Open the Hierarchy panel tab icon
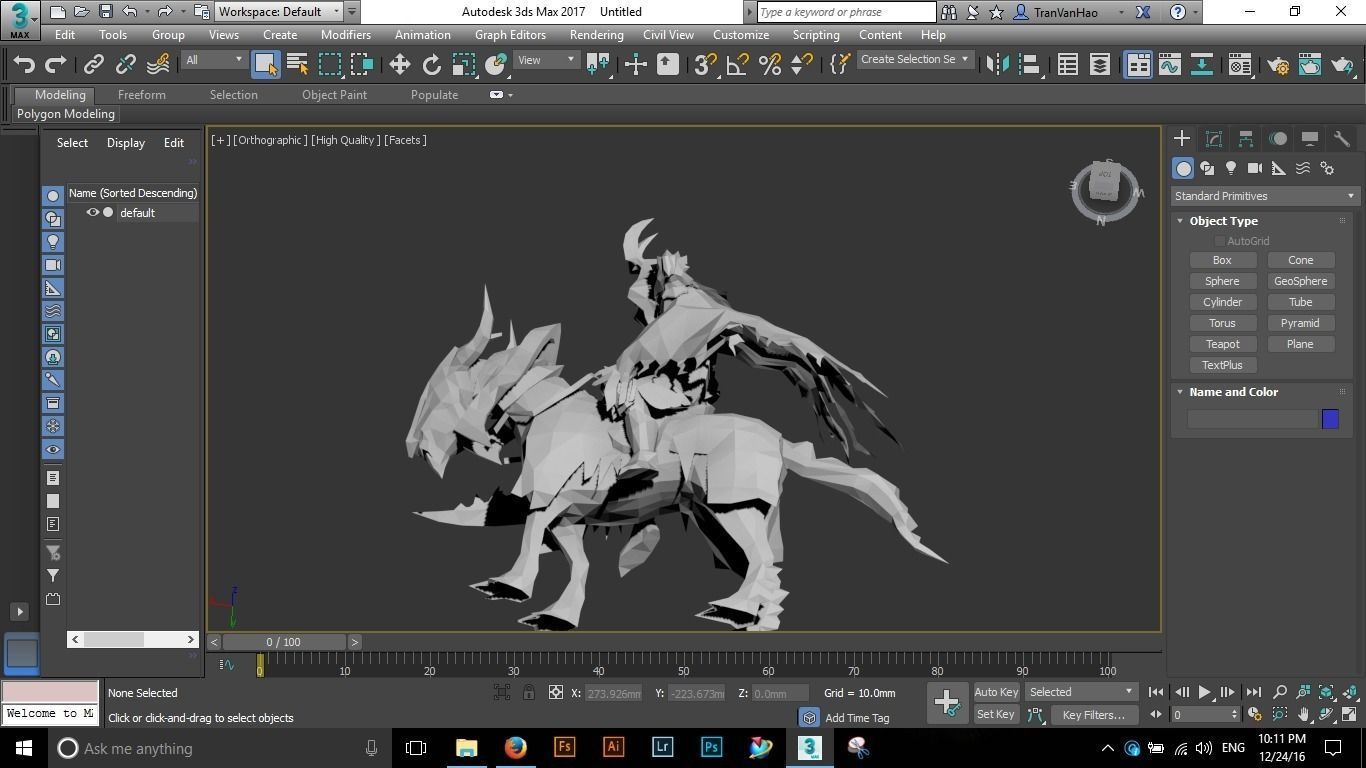 click(1246, 139)
